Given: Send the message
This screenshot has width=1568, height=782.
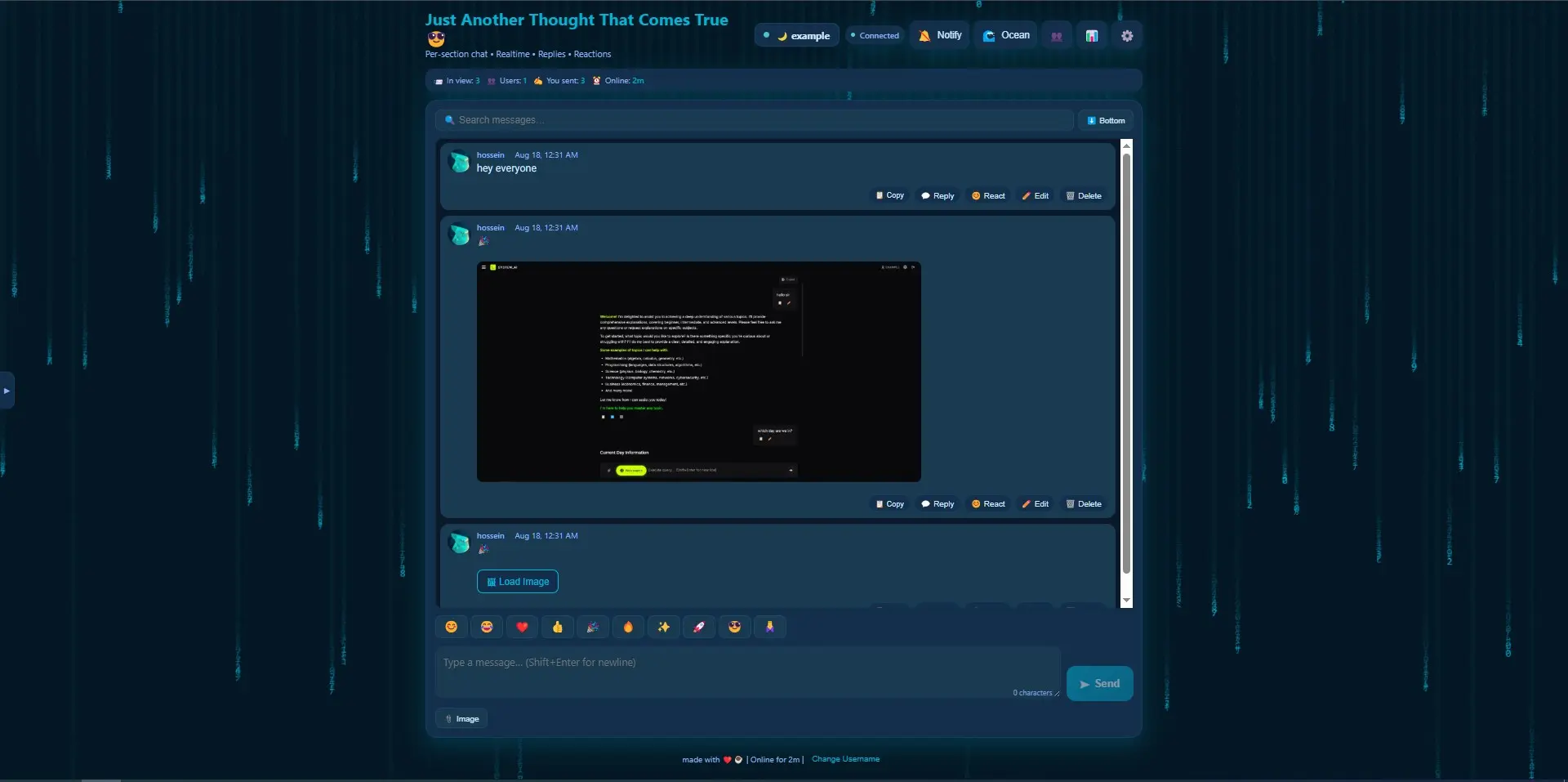Looking at the screenshot, I should coord(1099,684).
